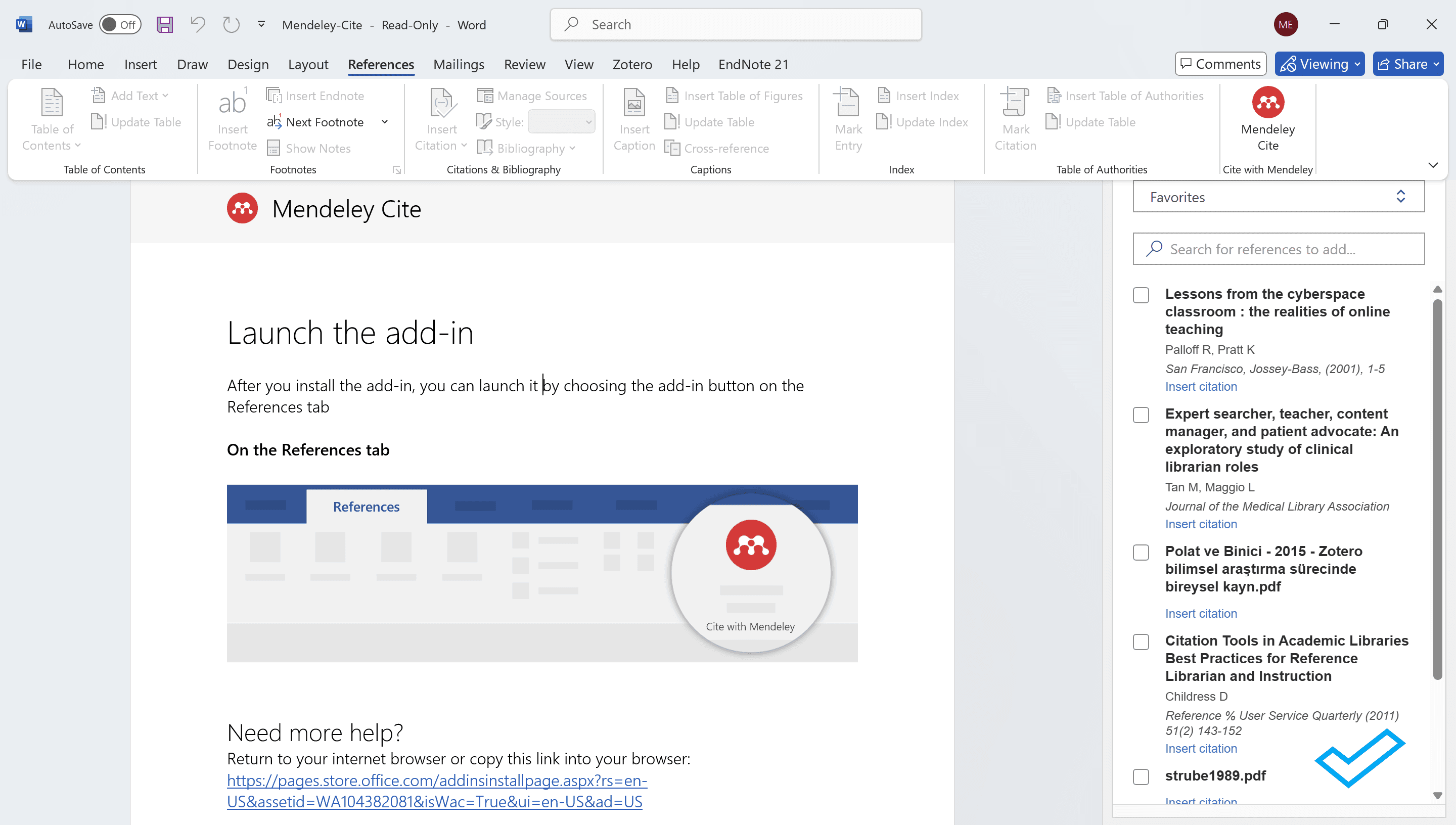Click the 'Launch the add-in' heading

[350, 333]
